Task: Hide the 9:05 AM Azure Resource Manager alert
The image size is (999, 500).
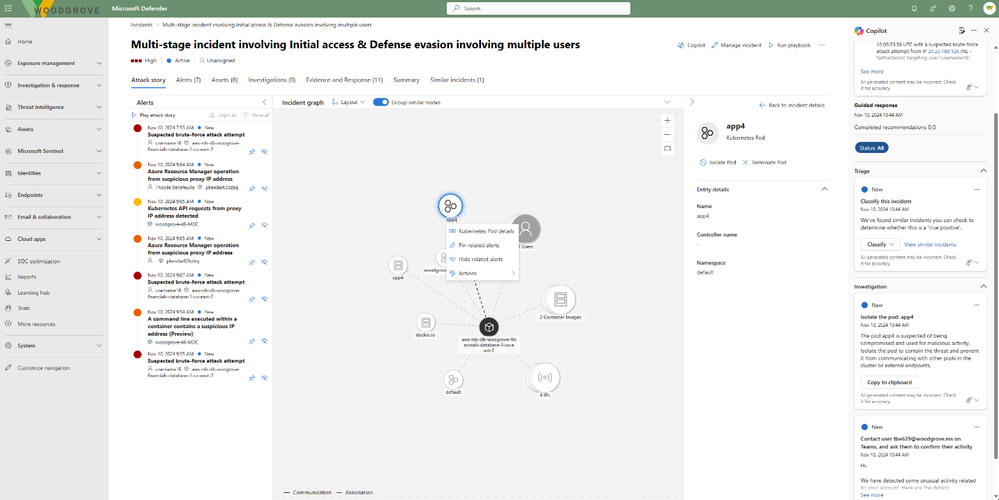Action: [264, 261]
